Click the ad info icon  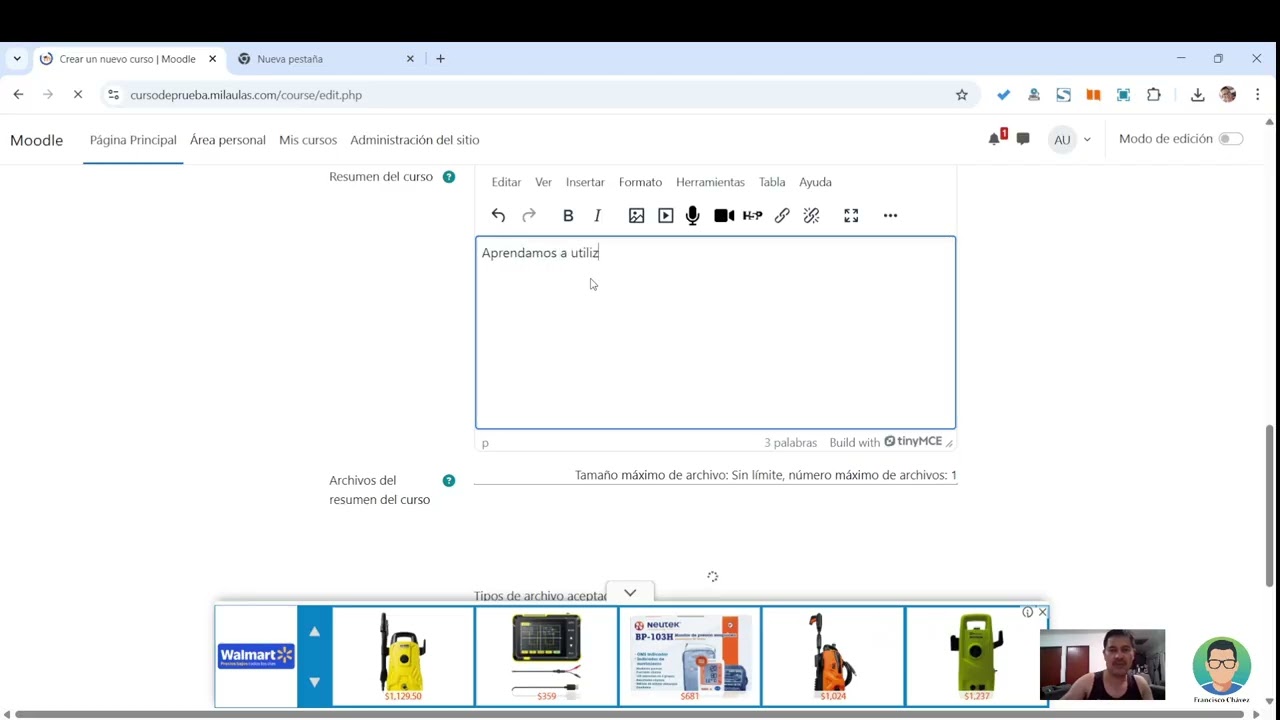pyautogui.click(x=1027, y=612)
